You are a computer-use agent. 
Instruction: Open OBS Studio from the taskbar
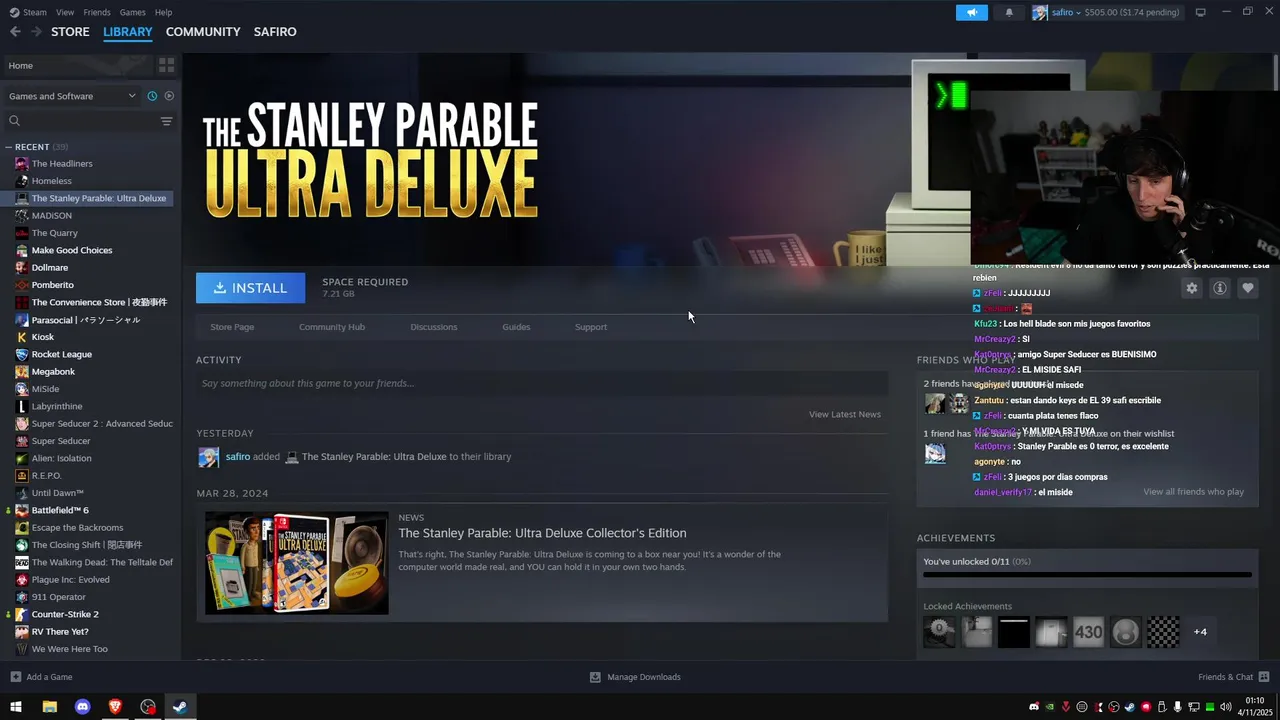click(148, 707)
